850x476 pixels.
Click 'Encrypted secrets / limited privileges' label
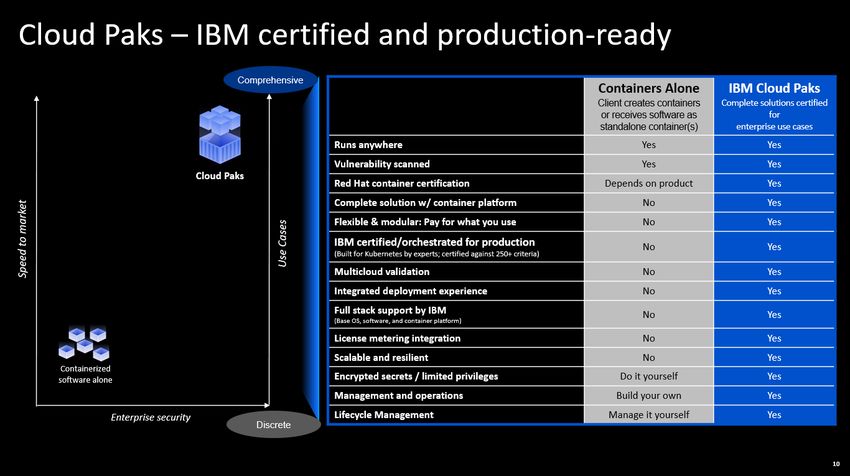[416, 376]
